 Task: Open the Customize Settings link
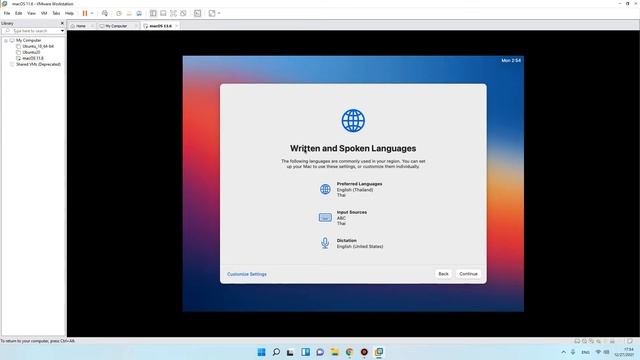click(x=247, y=274)
